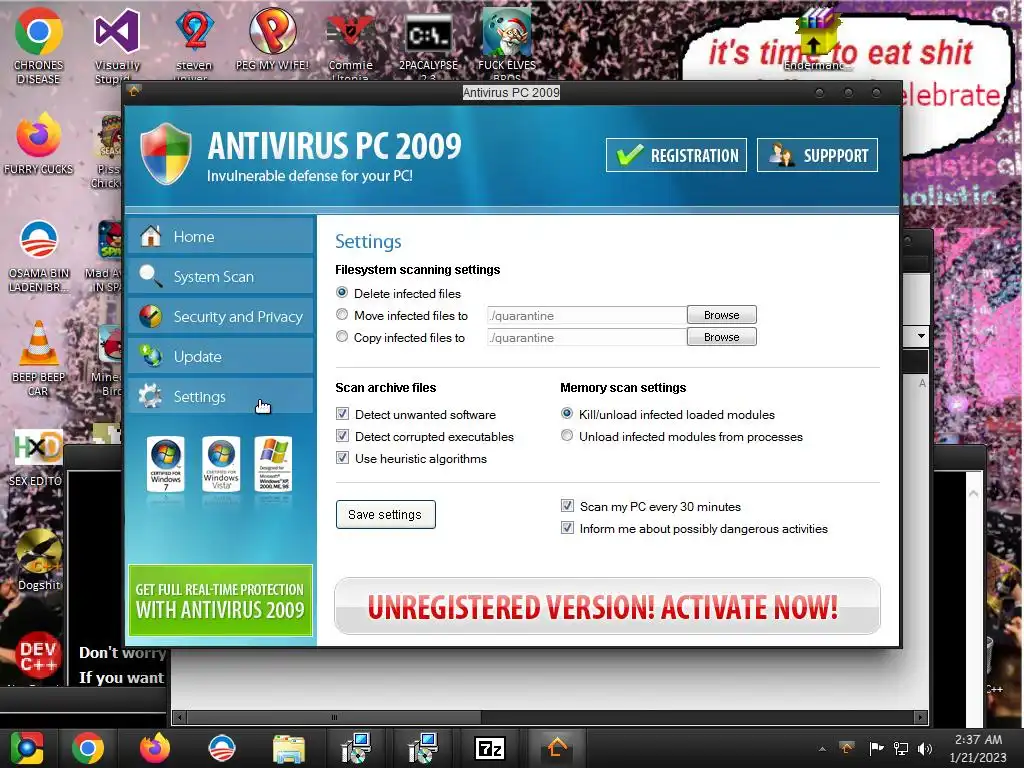Open OSAMA BIN LADEN BR... desktop icon
Screen dimensions: 1024x768
(x=39, y=256)
